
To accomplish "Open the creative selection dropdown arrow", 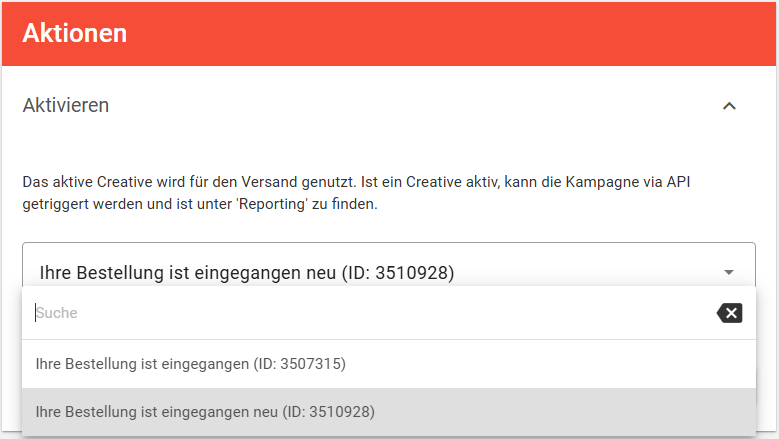I will 729,272.
